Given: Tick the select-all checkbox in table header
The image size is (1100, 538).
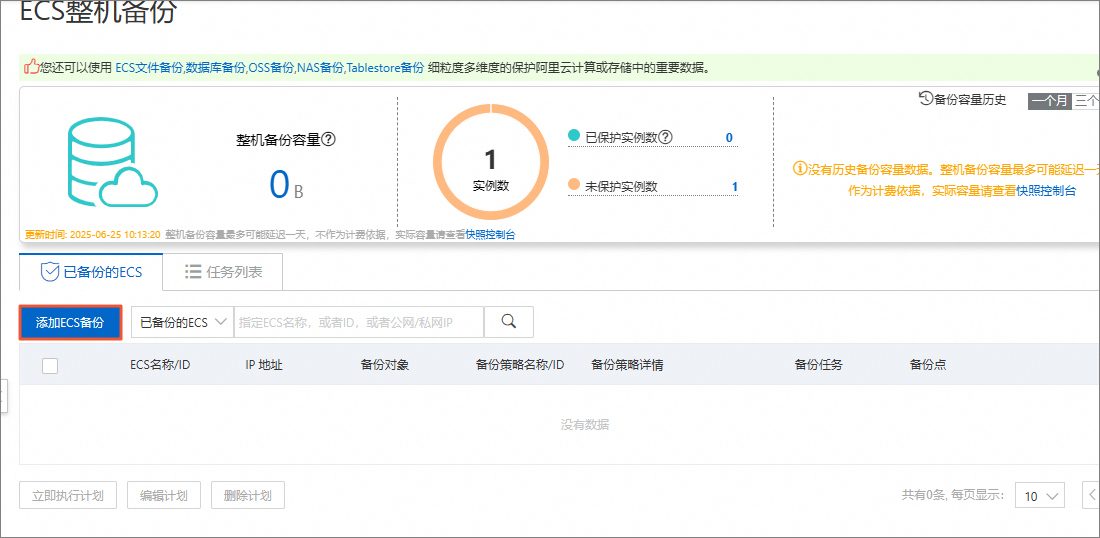Looking at the screenshot, I should [50, 365].
